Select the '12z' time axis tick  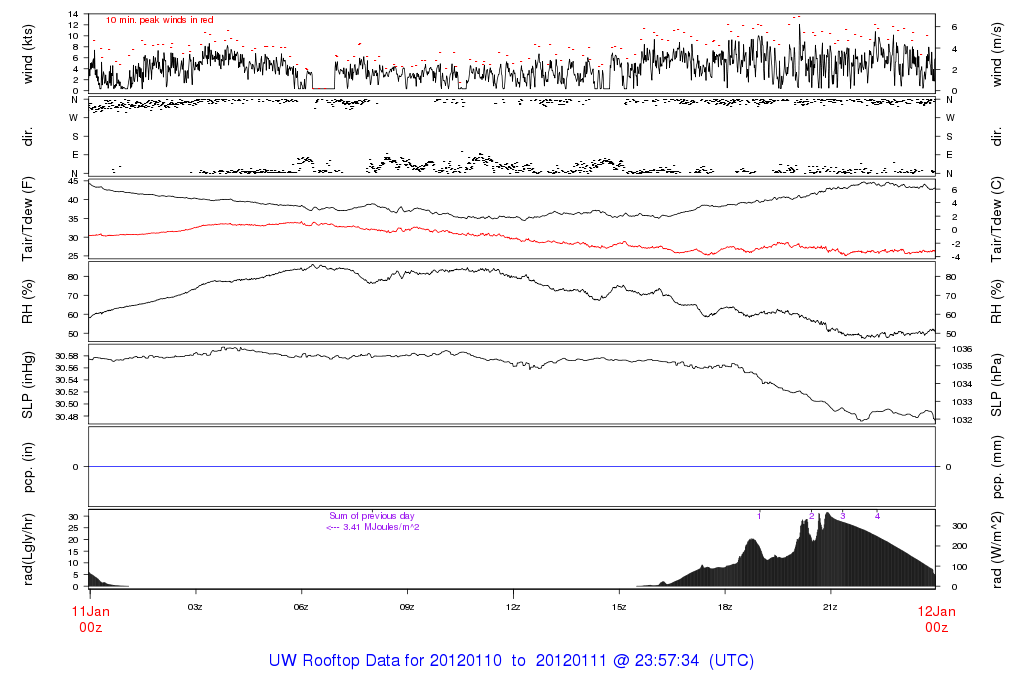coord(513,607)
